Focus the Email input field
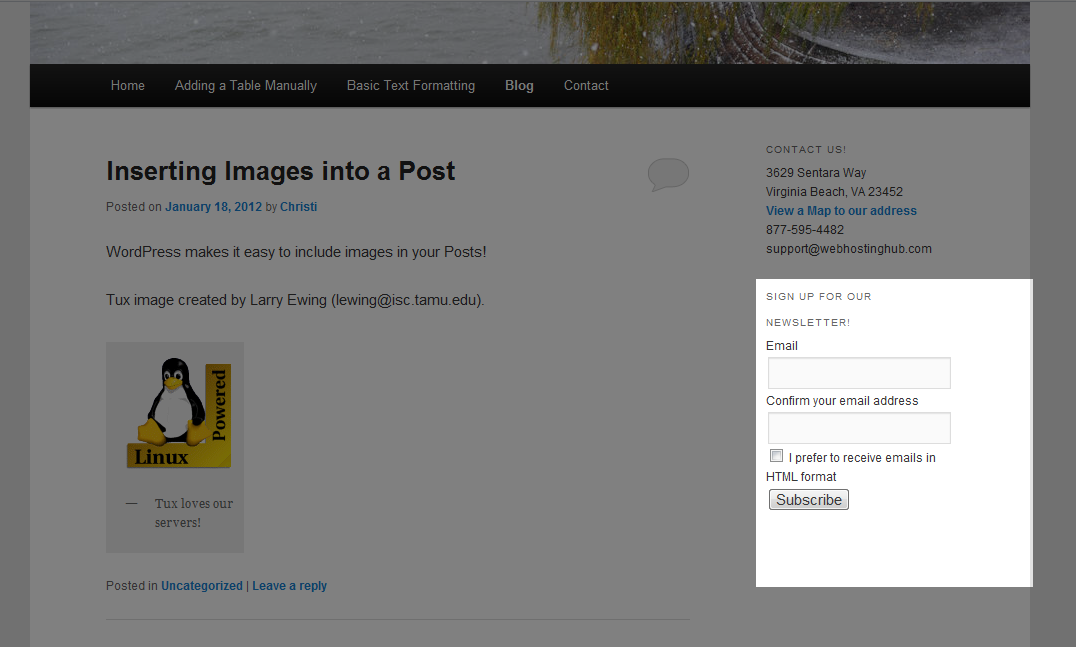Image resolution: width=1076 pixels, height=647 pixels. [859, 373]
